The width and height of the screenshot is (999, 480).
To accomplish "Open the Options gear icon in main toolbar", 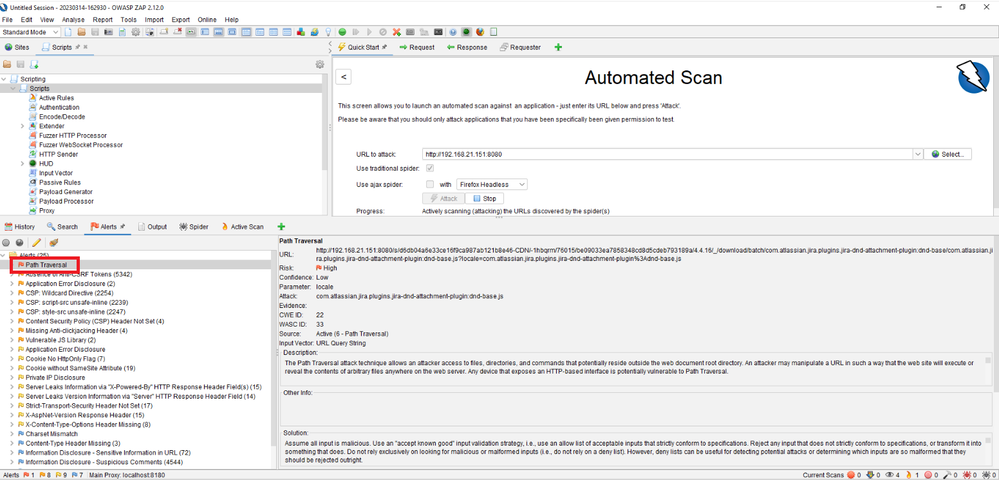I will [x=136, y=32].
